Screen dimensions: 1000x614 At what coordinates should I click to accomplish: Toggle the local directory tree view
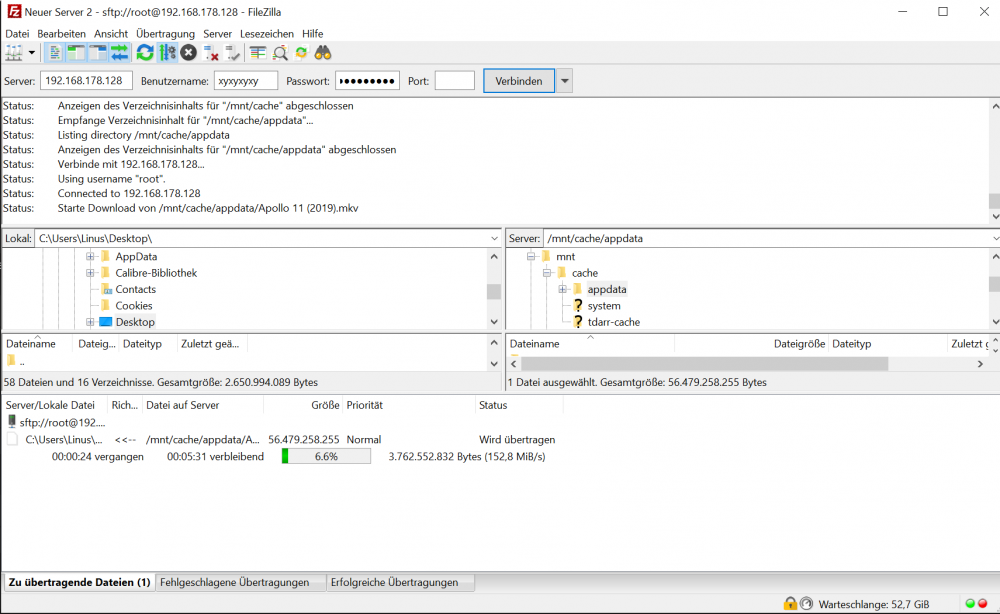point(76,53)
